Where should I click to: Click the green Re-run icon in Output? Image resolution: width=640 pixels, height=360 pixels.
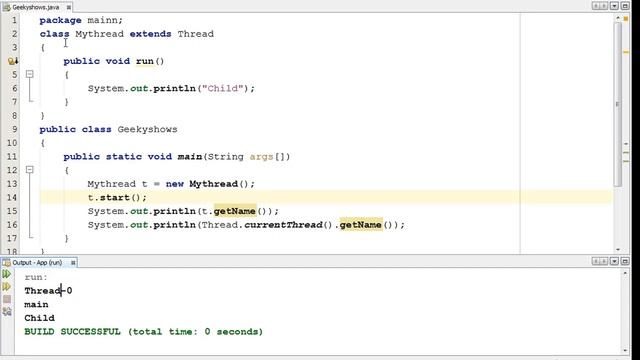[x=7, y=274]
